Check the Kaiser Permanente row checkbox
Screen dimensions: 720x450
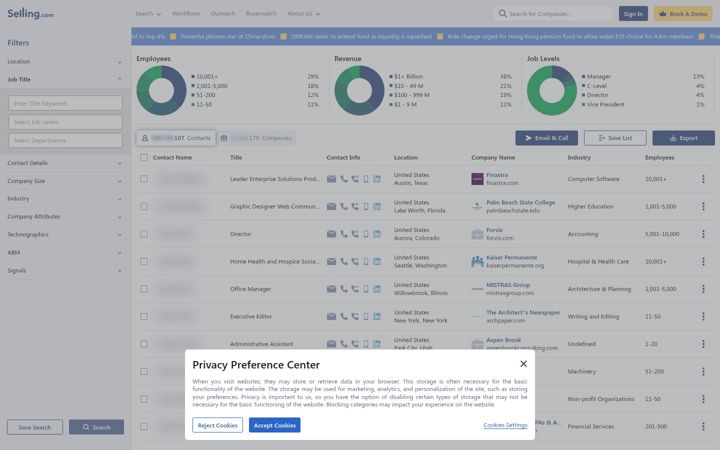(144, 262)
